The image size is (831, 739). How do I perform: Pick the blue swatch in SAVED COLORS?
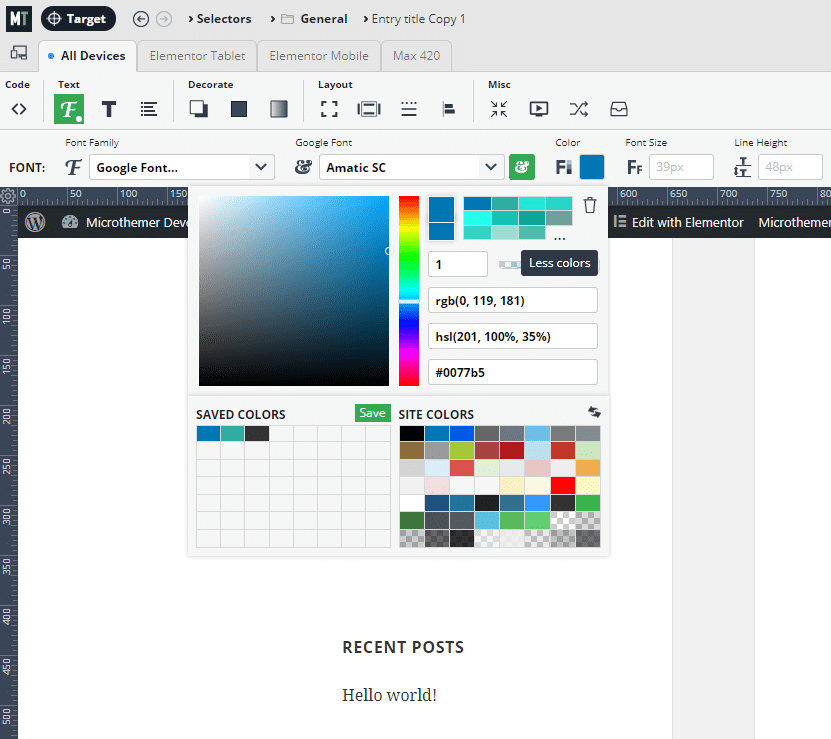[205, 432]
